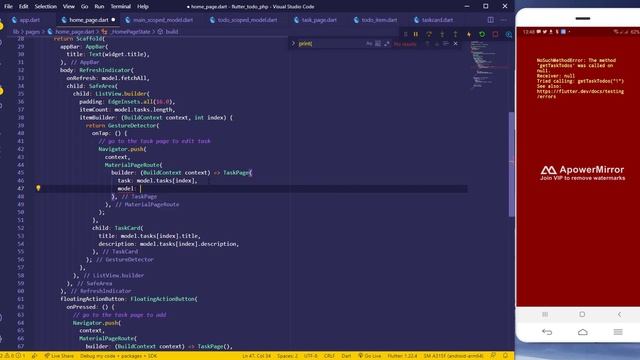
Task: Tap Recents button on mirrored phone
Action: 545,314
